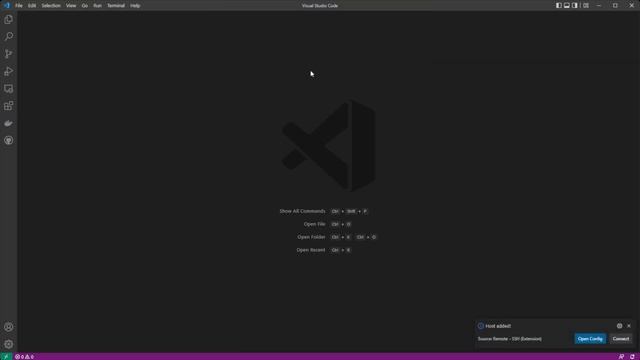Open the Search view in activity bar

point(9,37)
